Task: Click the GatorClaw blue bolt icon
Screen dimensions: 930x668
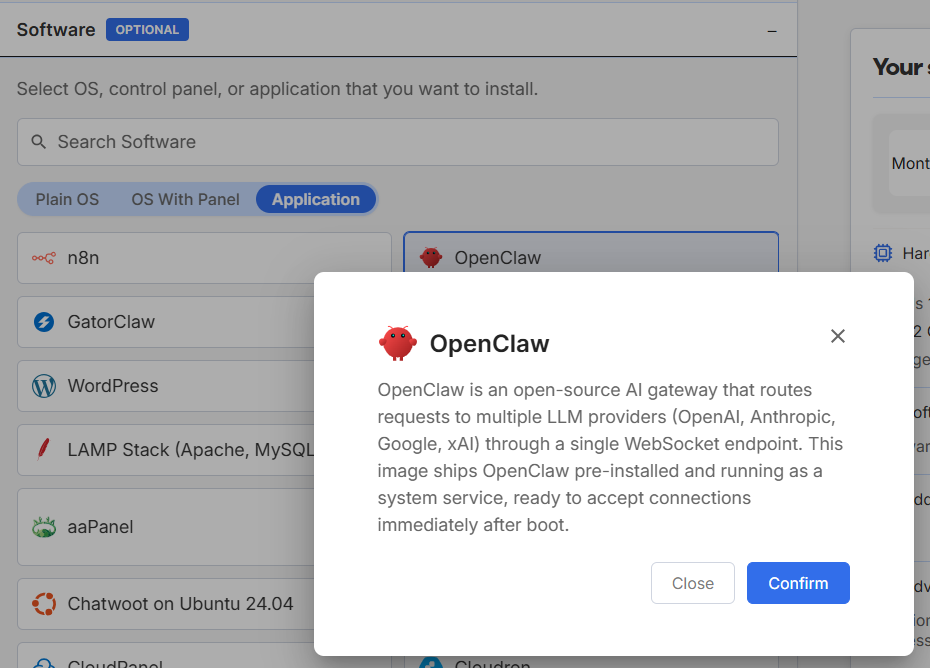Action: tap(44, 322)
